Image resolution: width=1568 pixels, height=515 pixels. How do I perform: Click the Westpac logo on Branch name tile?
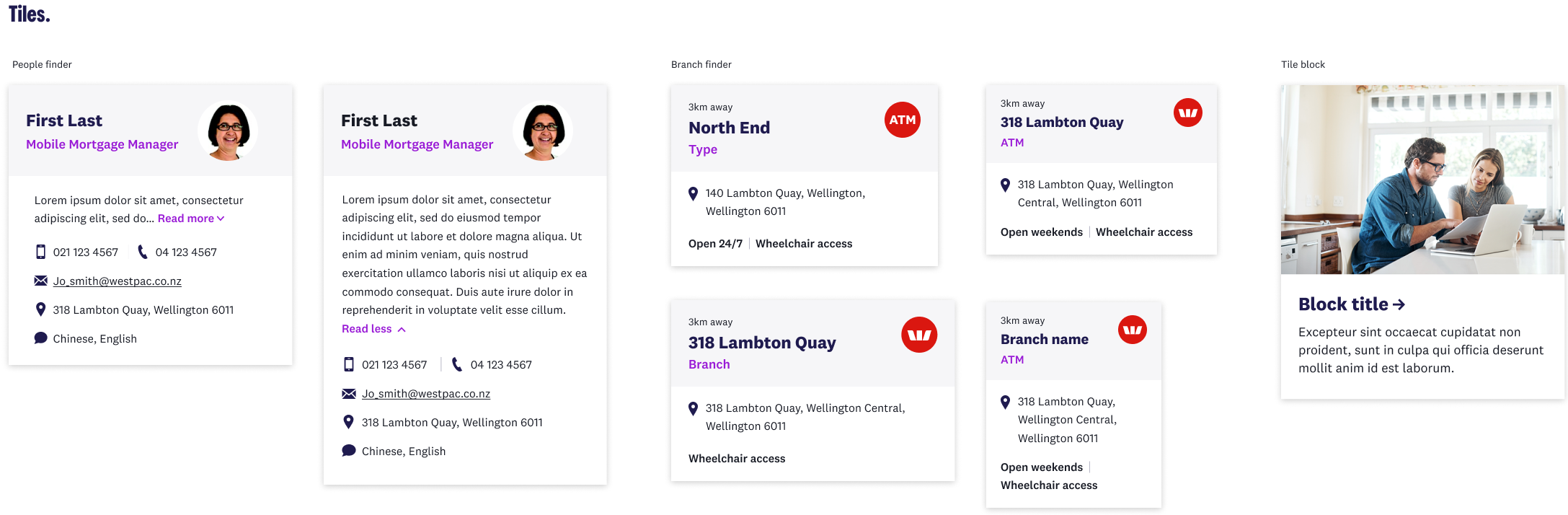1132,330
